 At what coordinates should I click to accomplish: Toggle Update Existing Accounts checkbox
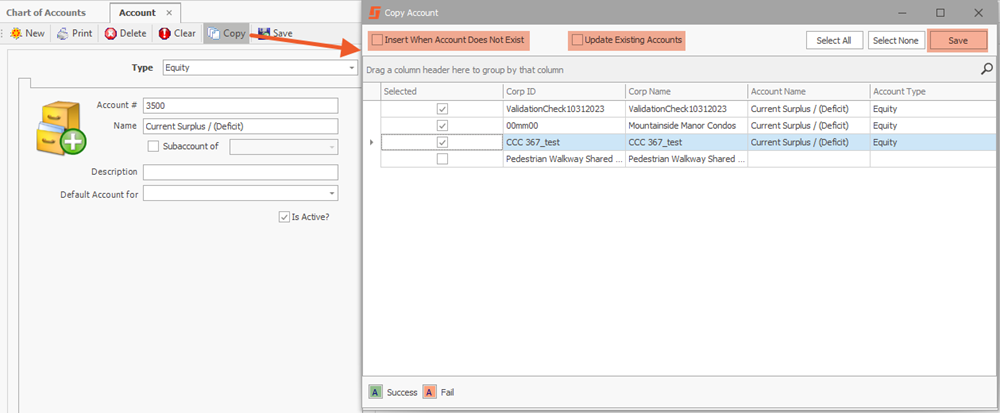pos(577,40)
